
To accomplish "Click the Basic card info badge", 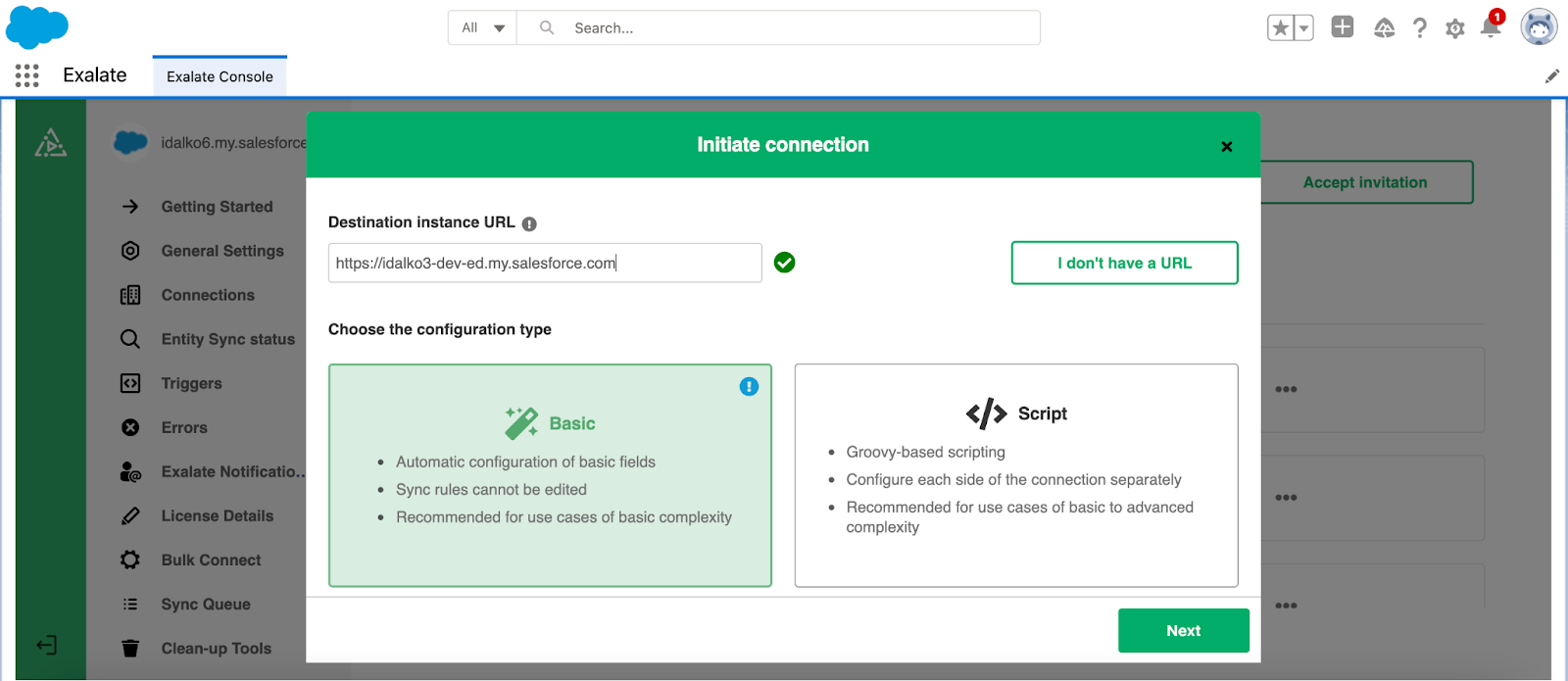I will click(749, 387).
